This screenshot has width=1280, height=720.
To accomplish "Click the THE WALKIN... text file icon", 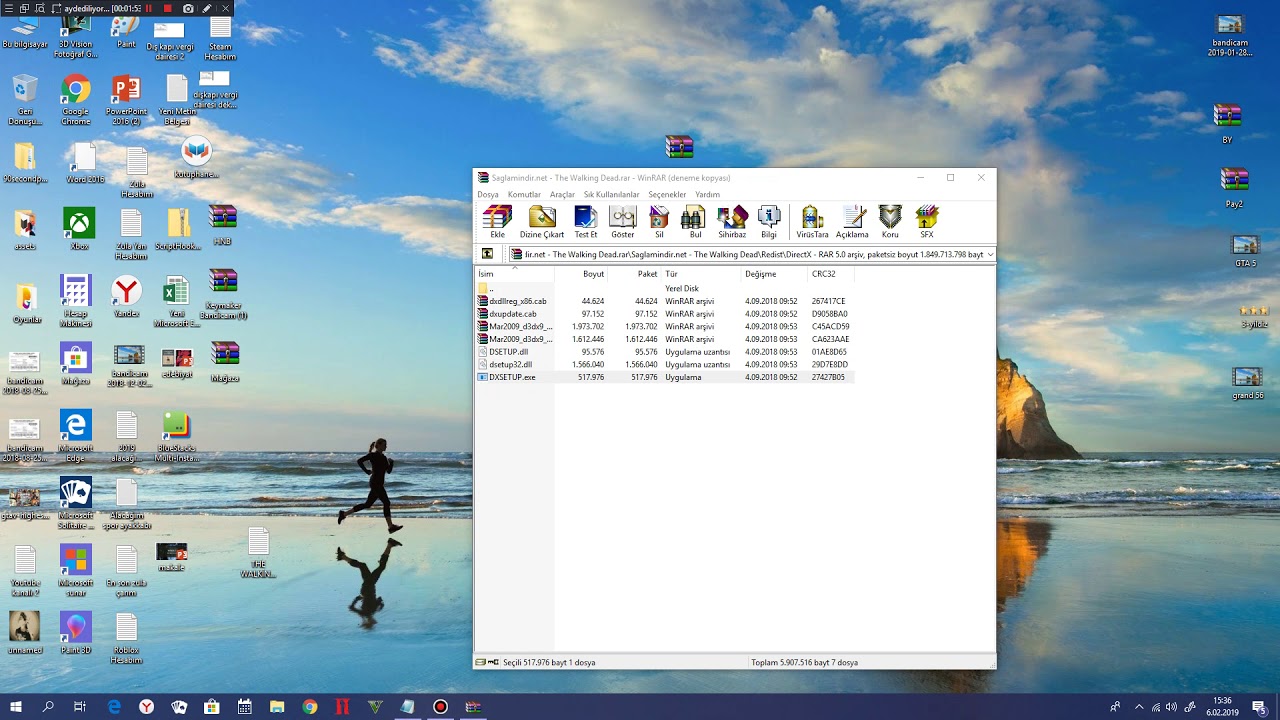I will click(258, 553).
